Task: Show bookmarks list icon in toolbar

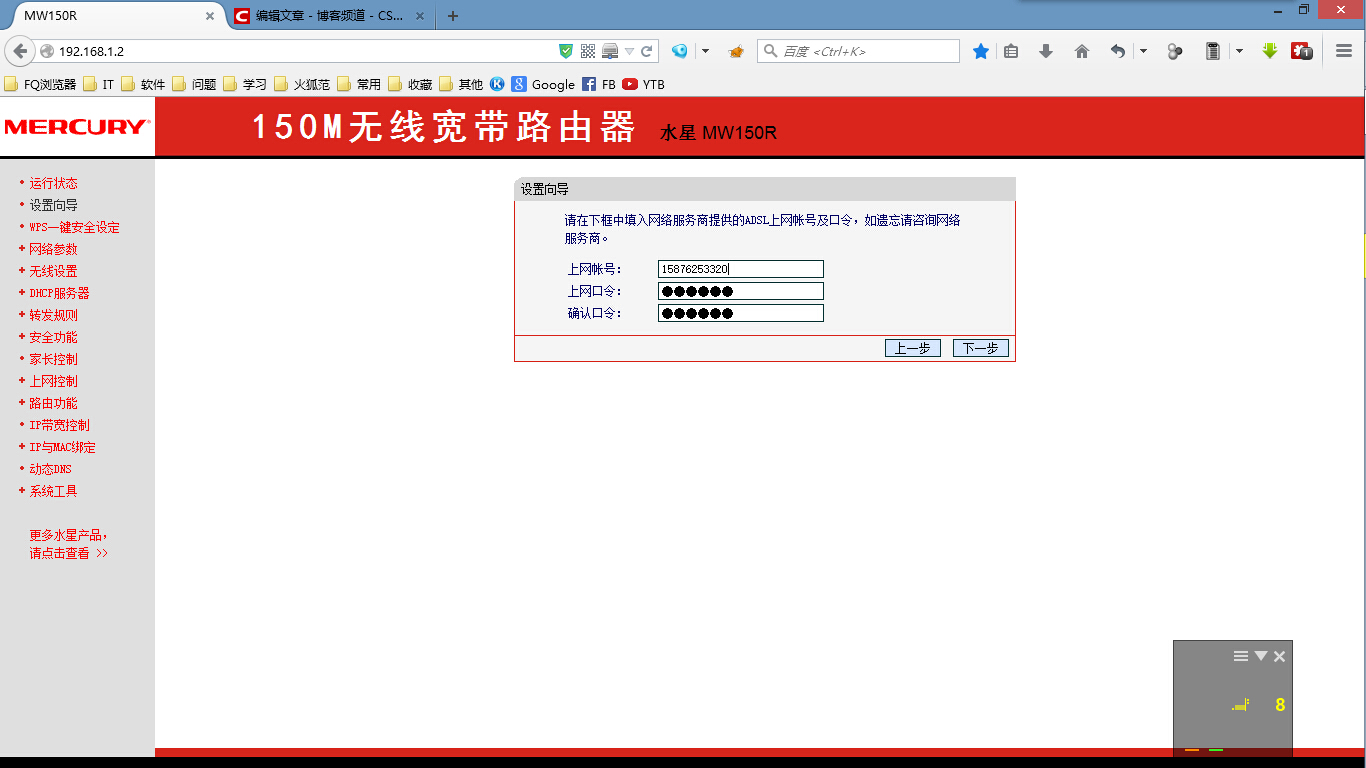Action: 1011,51
